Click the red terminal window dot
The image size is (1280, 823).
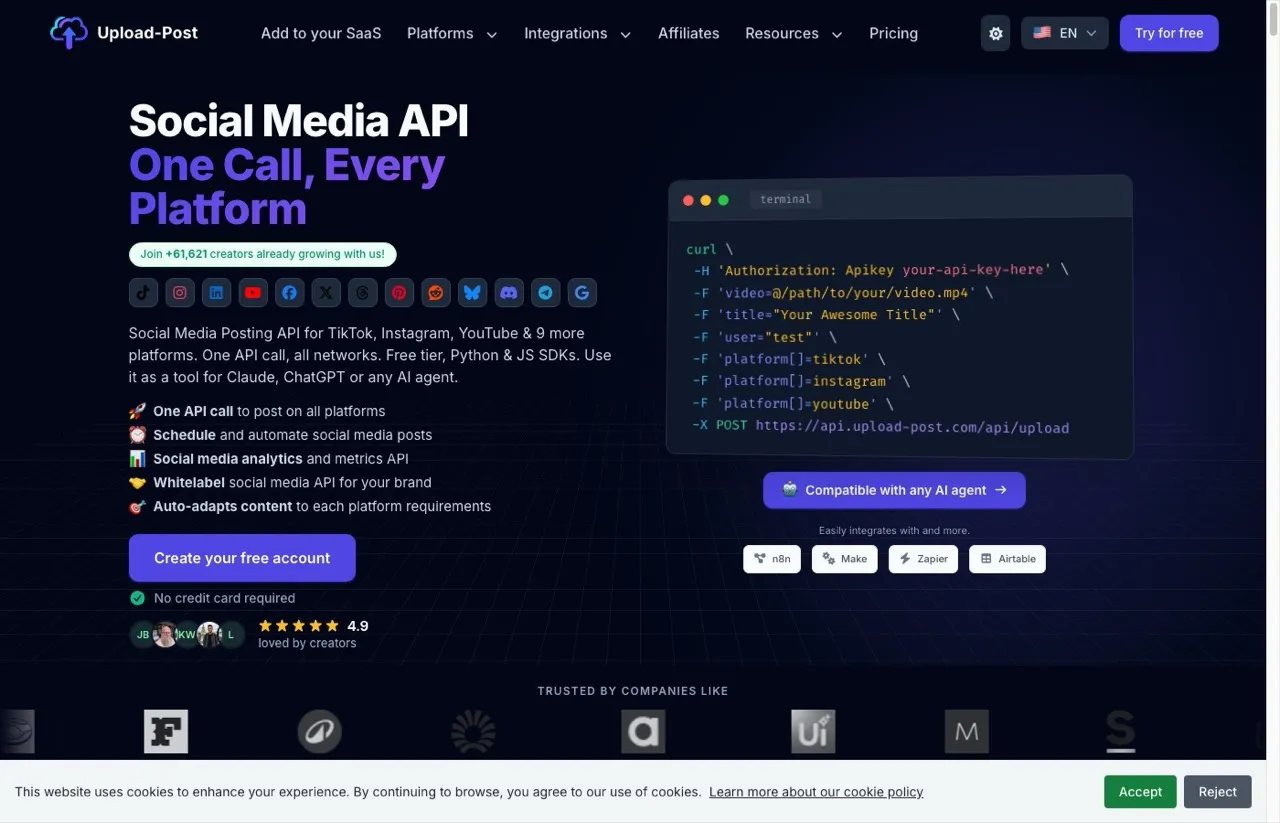click(688, 200)
